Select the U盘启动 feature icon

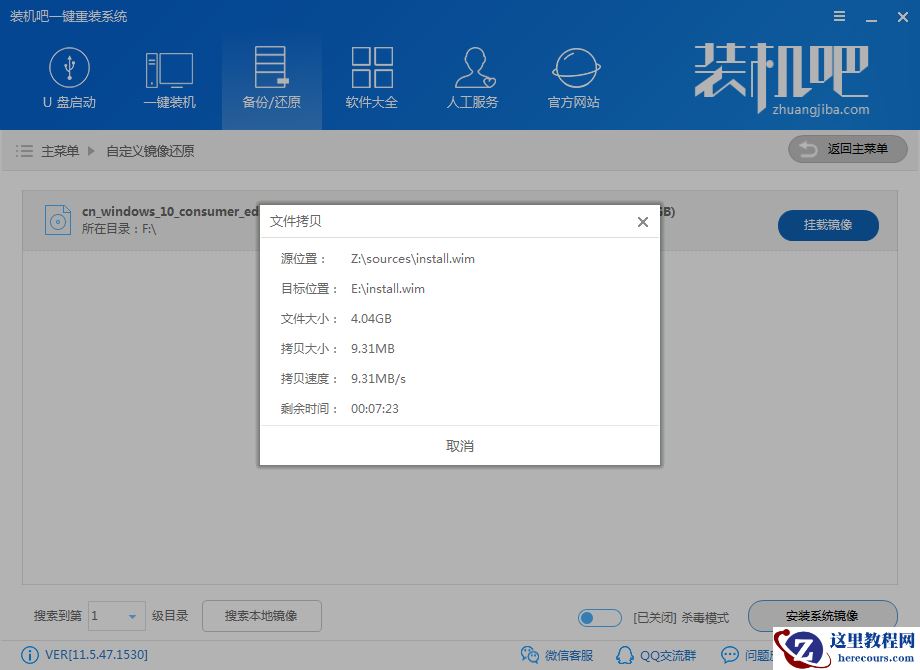point(69,78)
